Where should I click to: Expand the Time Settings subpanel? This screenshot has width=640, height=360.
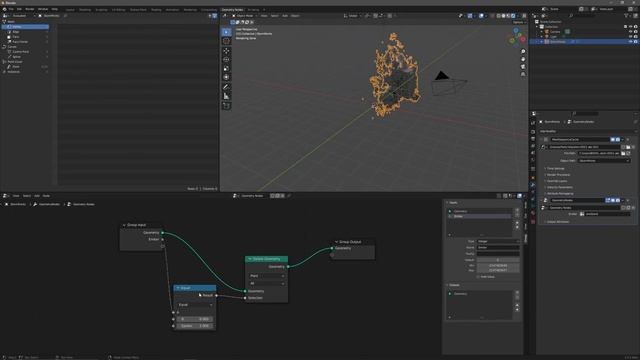(x=556, y=169)
